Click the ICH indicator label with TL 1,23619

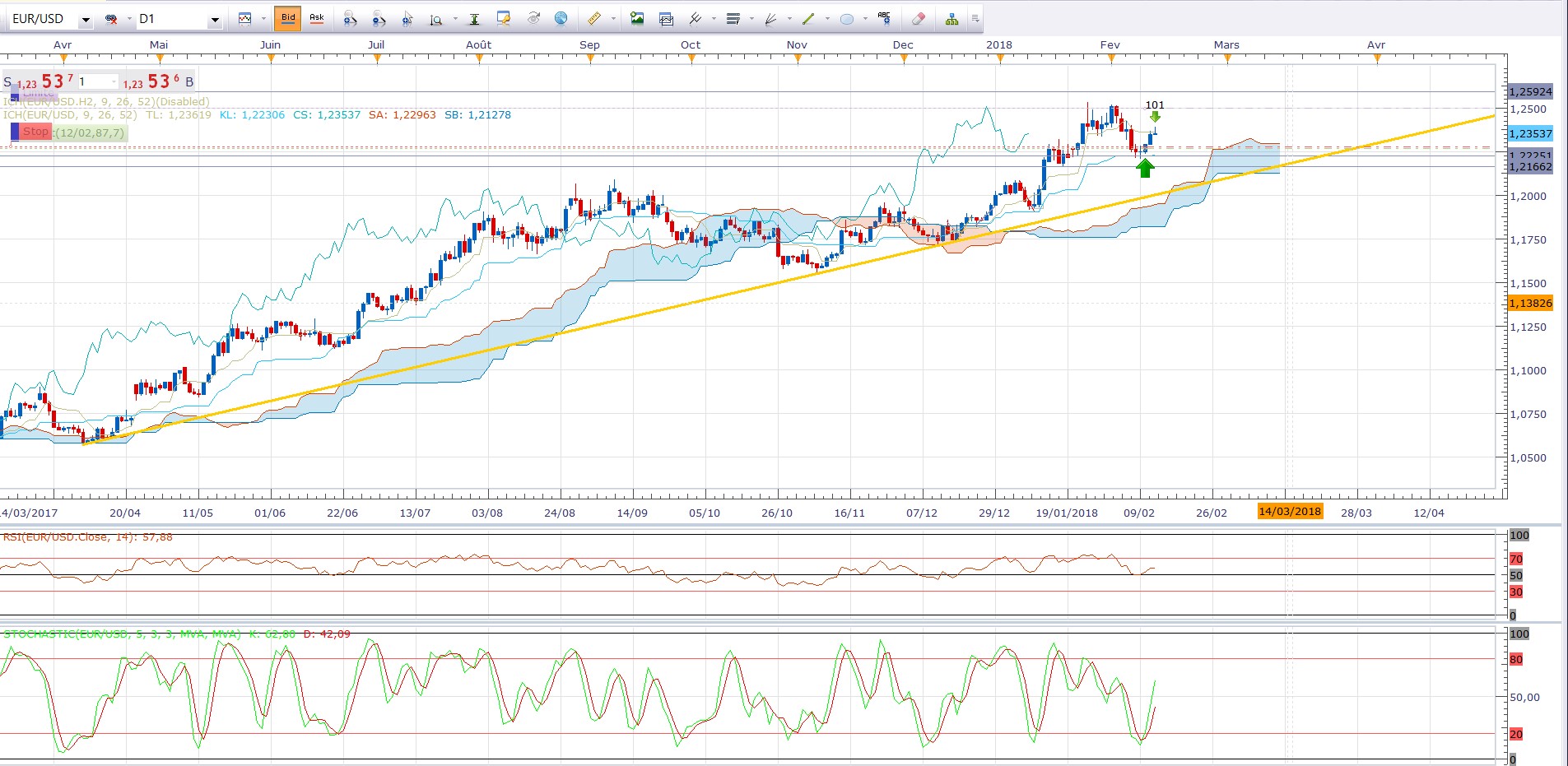[107, 115]
